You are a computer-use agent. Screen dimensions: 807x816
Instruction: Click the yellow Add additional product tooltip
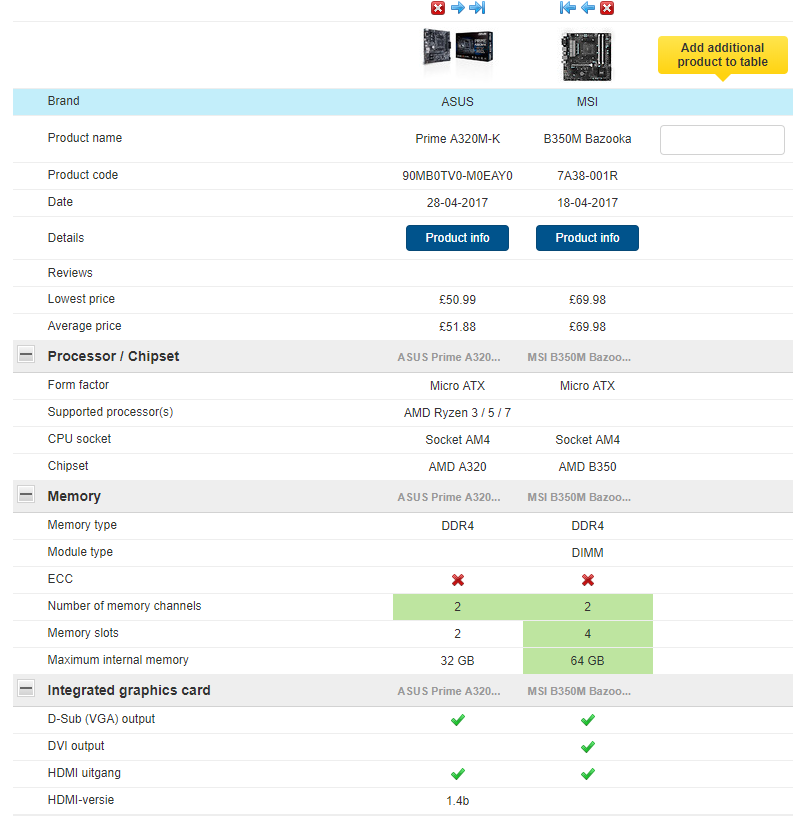click(x=722, y=55)
